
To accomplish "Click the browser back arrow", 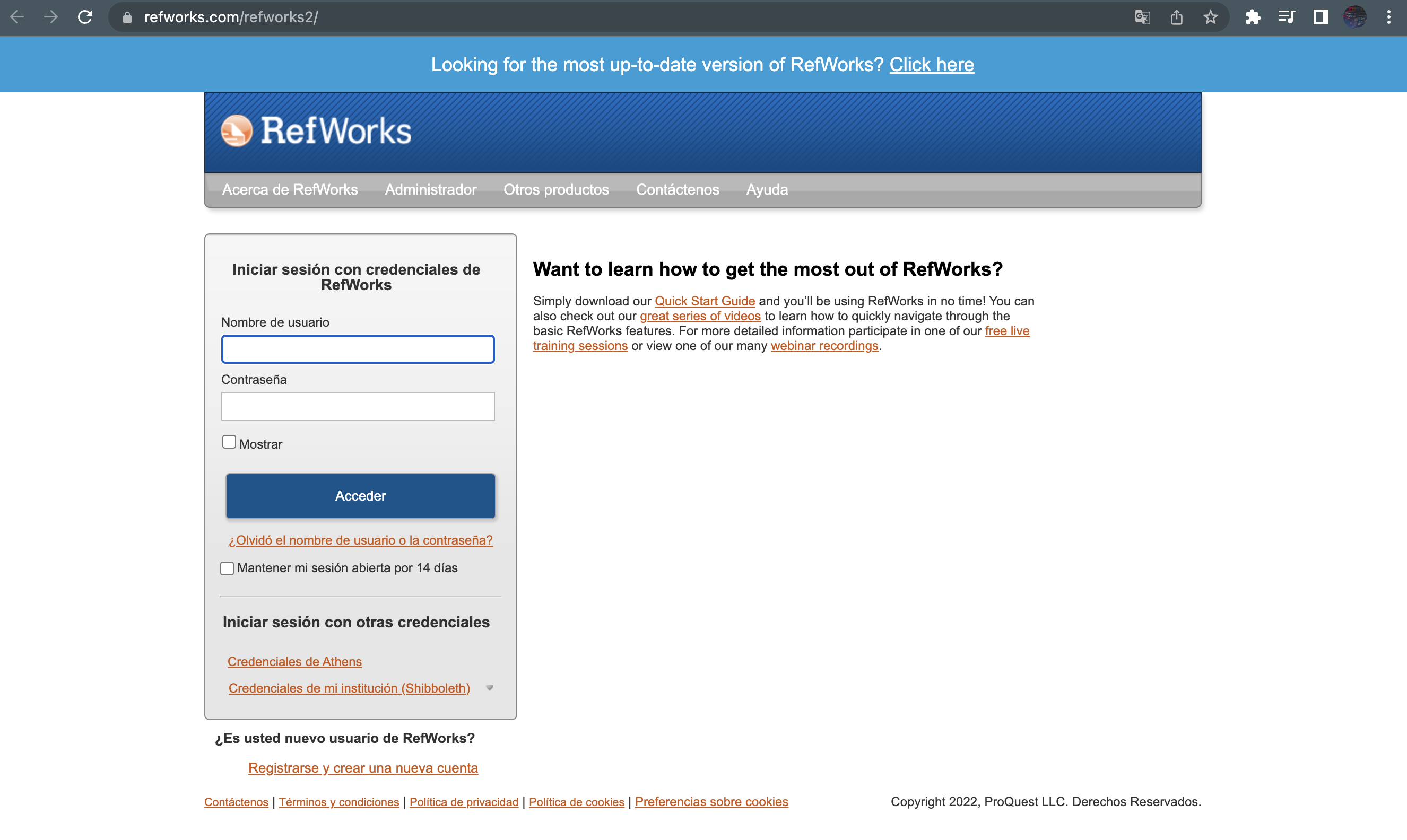I will tap(17, 17).
